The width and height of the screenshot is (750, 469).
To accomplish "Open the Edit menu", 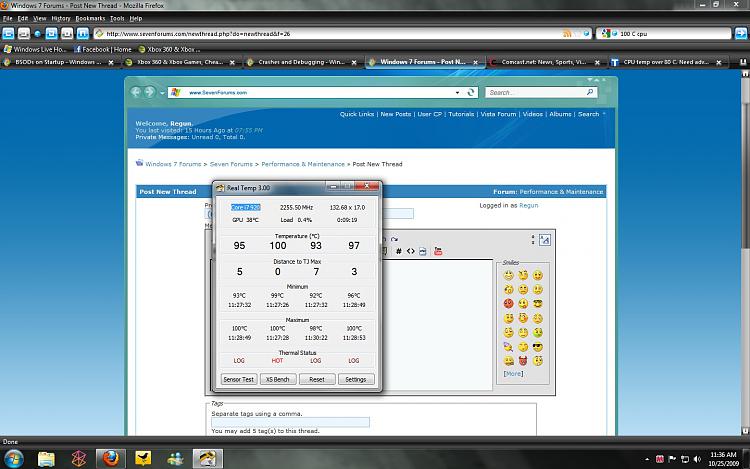I will point(22,19).
